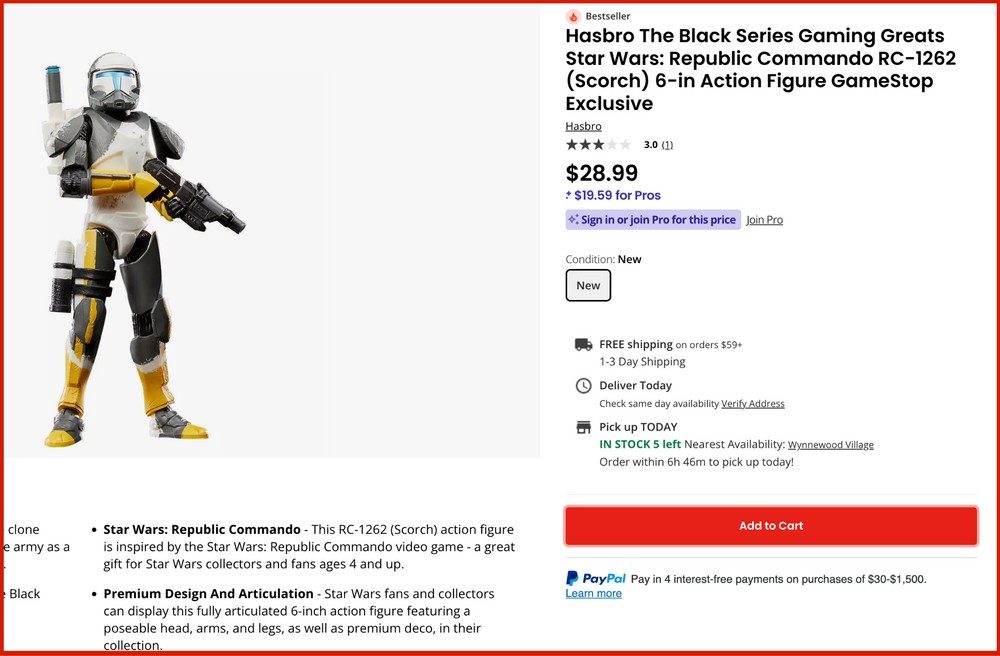Click the Pick up TODAY storefront icon

click(x=583, y=427)
